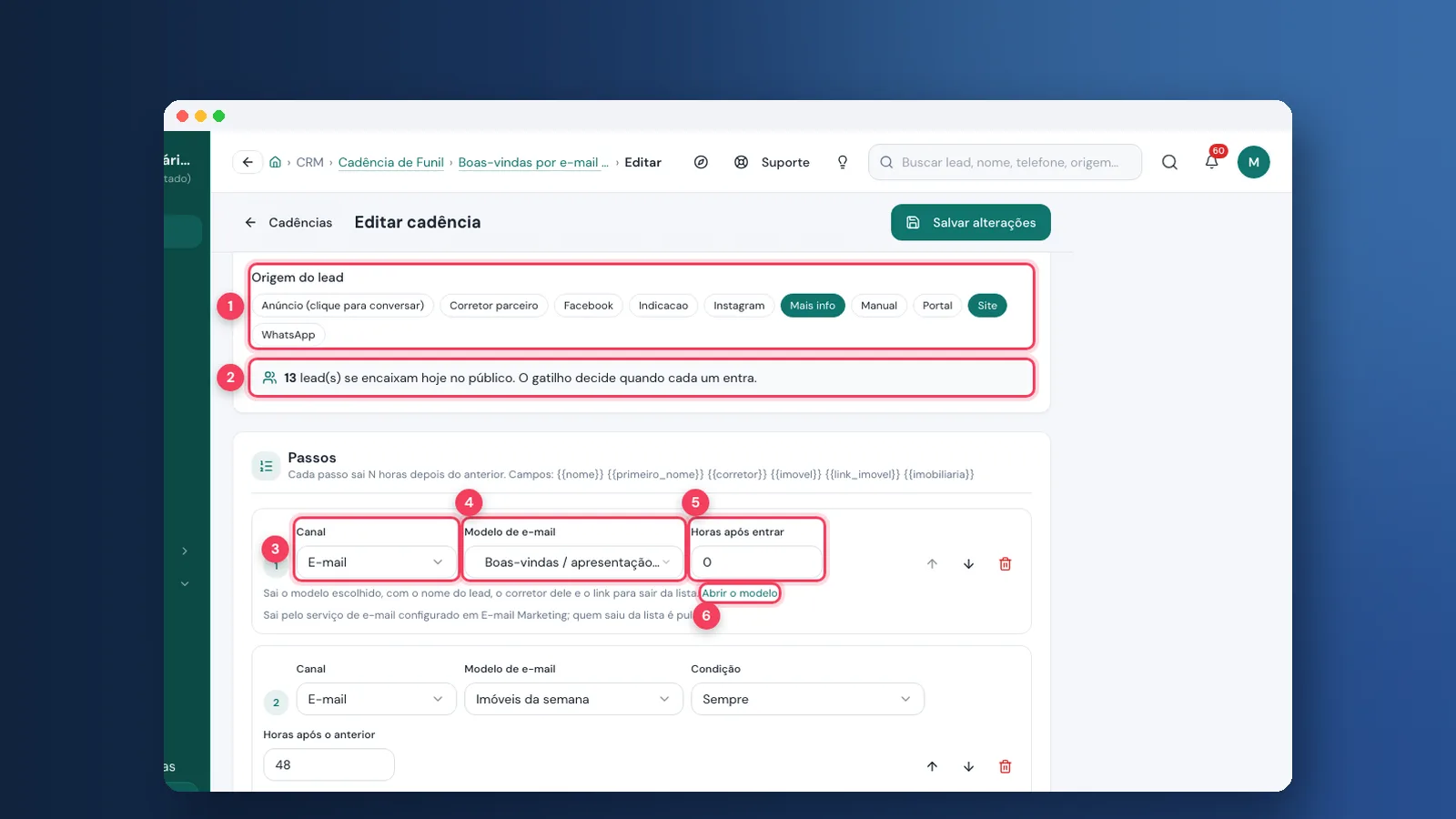Toggle the Indicacao origin chip
The width and height of the screenshot is (1456, 819).
click(x=663, y=306)
